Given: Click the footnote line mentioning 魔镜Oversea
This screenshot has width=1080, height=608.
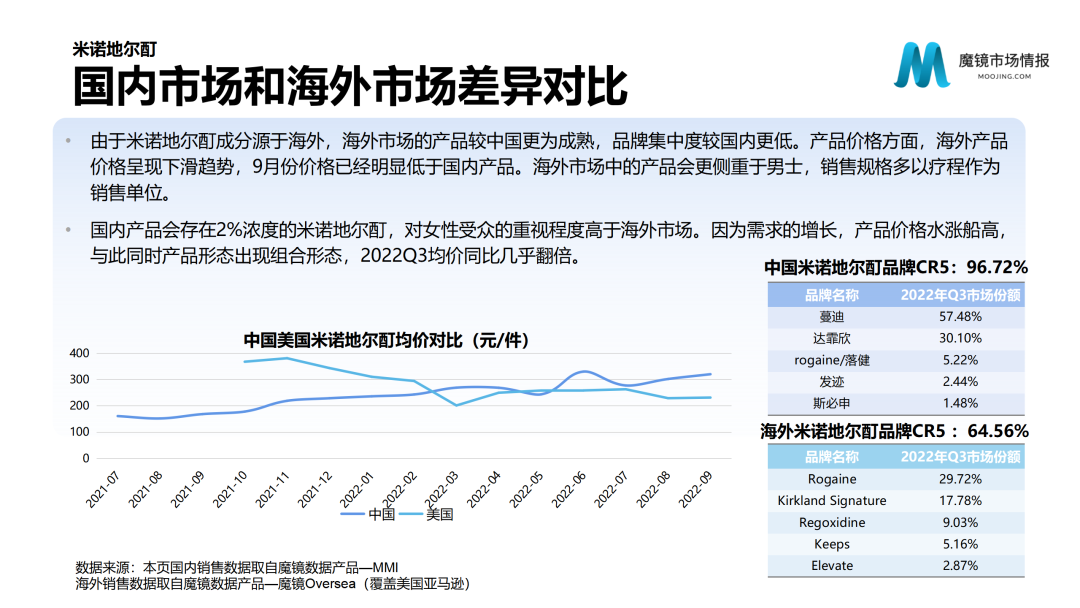Looking at the screenshot, I should (273, 584).
